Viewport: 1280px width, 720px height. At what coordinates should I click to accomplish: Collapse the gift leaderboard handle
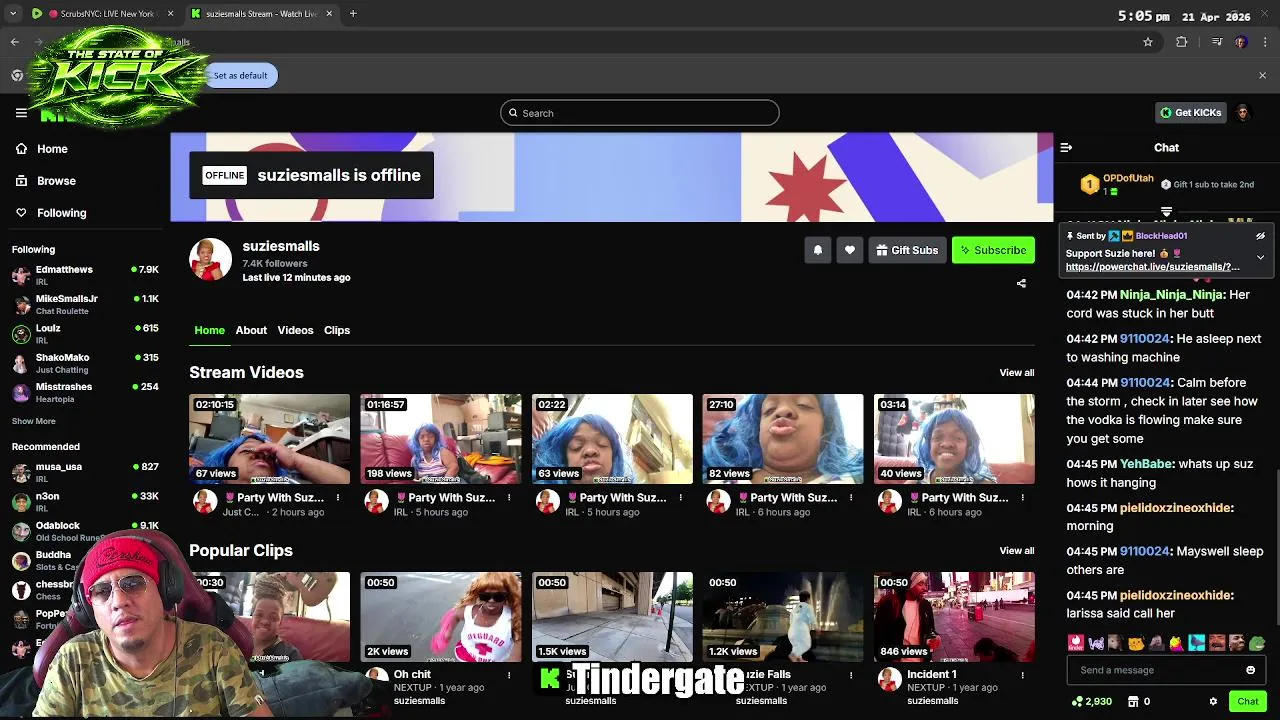(x=1166, y=212)
